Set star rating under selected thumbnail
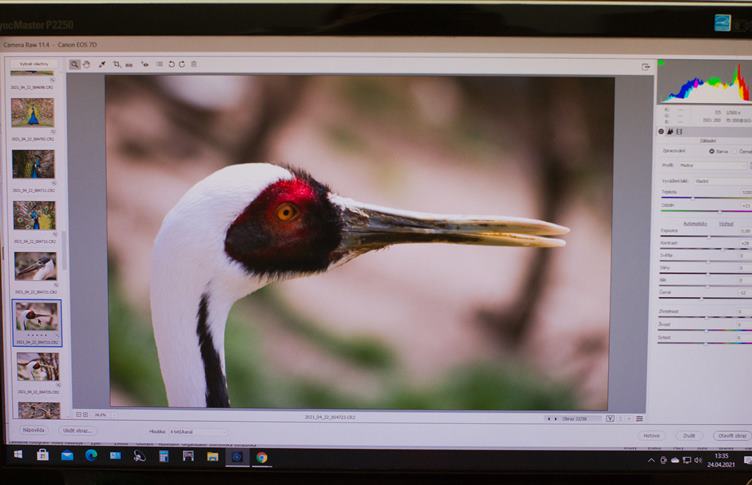 pos(37,335)
